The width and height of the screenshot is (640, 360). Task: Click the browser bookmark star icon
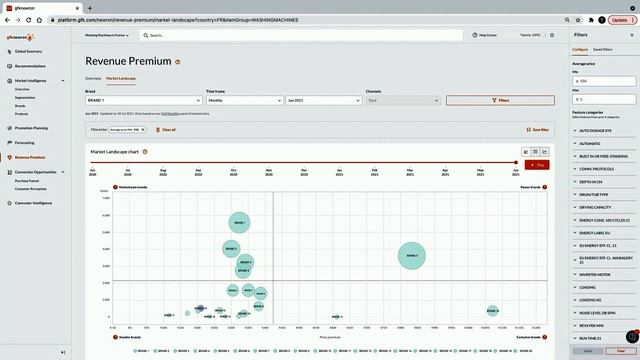point(578,20)
